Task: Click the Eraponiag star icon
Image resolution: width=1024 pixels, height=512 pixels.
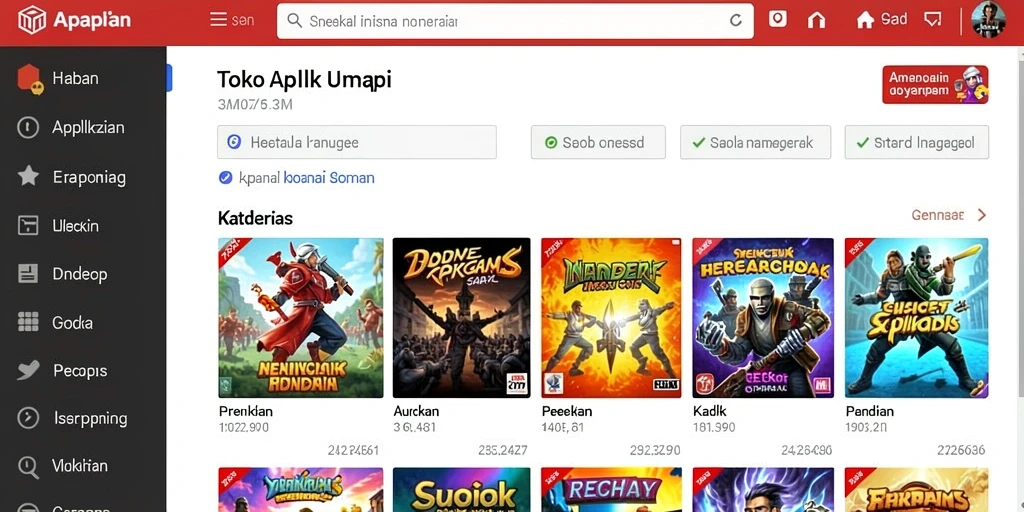Action: coord(28,176)
